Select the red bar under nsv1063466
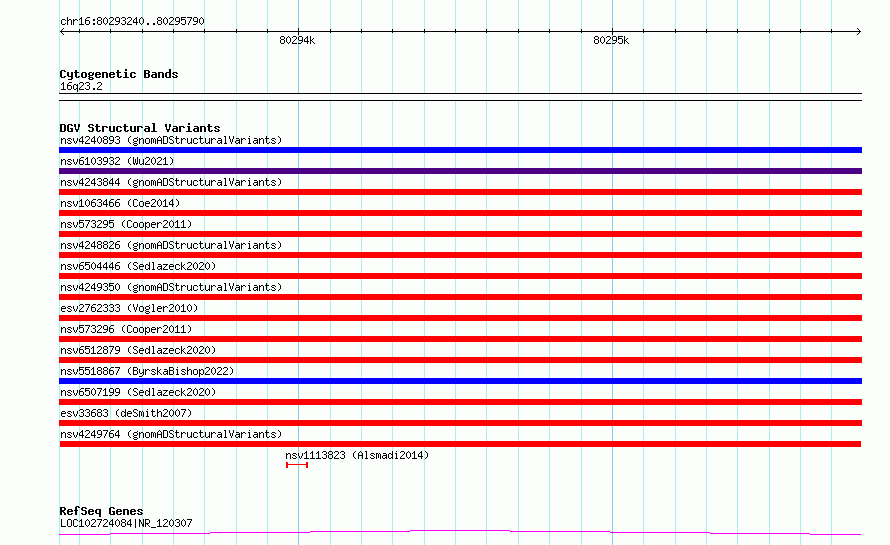This screenshot has height=545, width=890. tap(460, 213)
